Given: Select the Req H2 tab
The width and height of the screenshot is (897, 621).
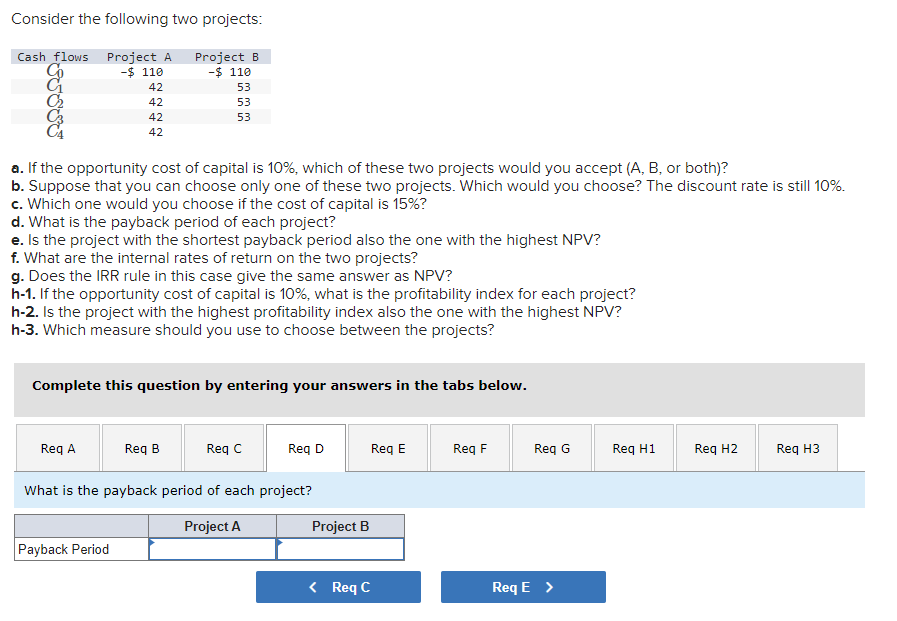Looking at the screenshot, I should coord(715,447).
